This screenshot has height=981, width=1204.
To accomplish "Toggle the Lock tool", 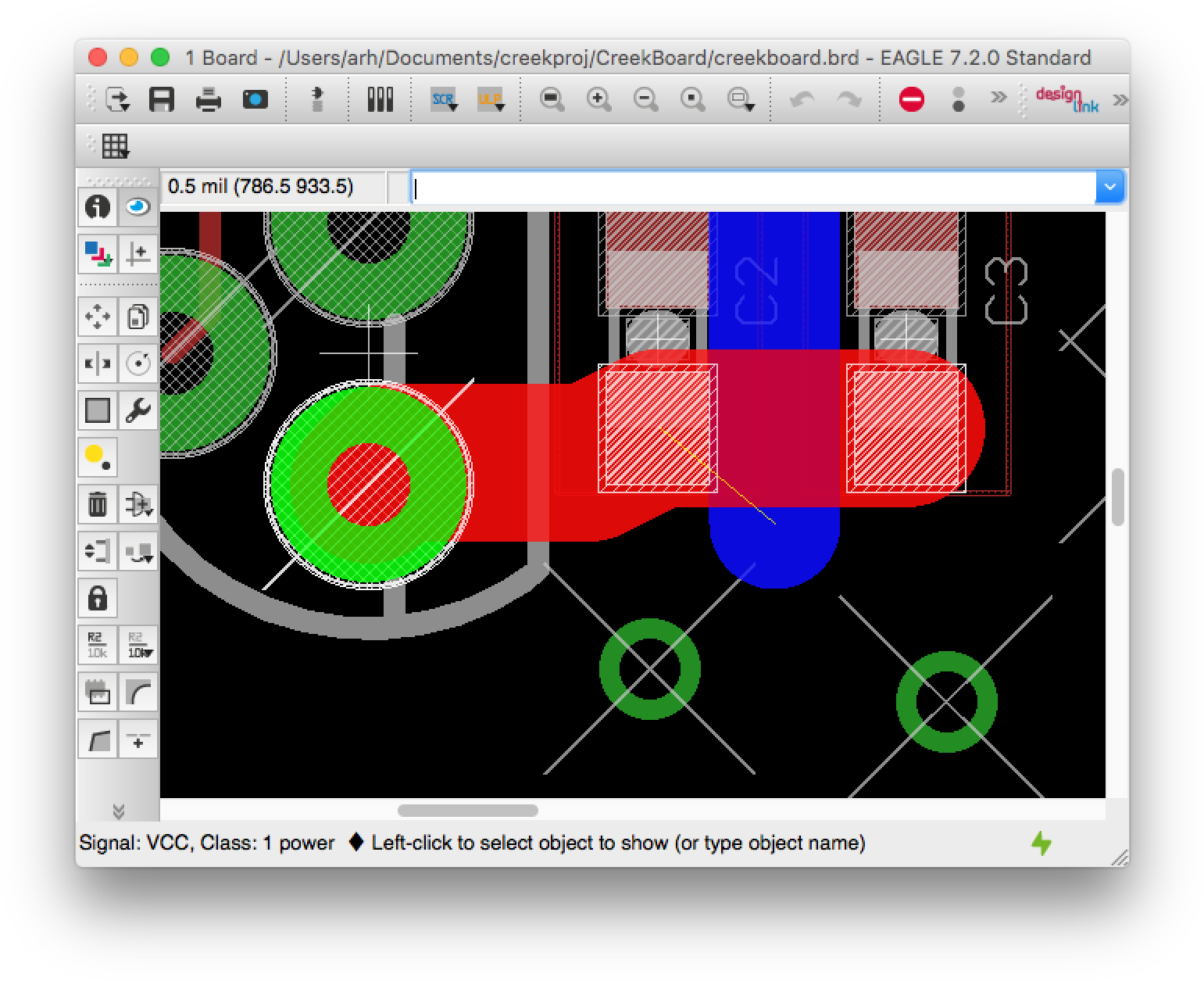I will click(98, 599).
